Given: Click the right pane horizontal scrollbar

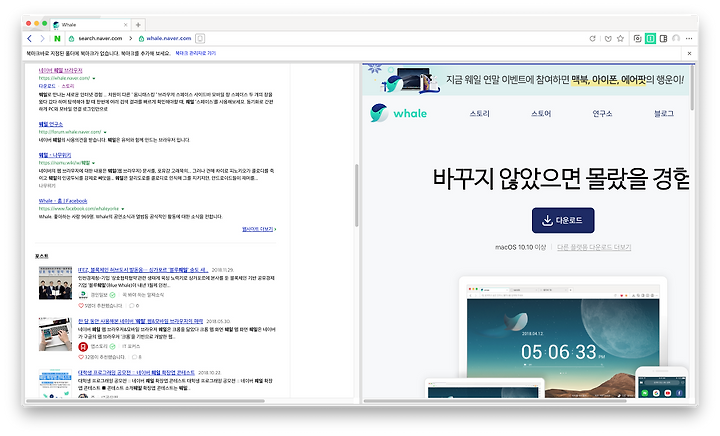Looking at the screenshot, I should pos(495,401).
